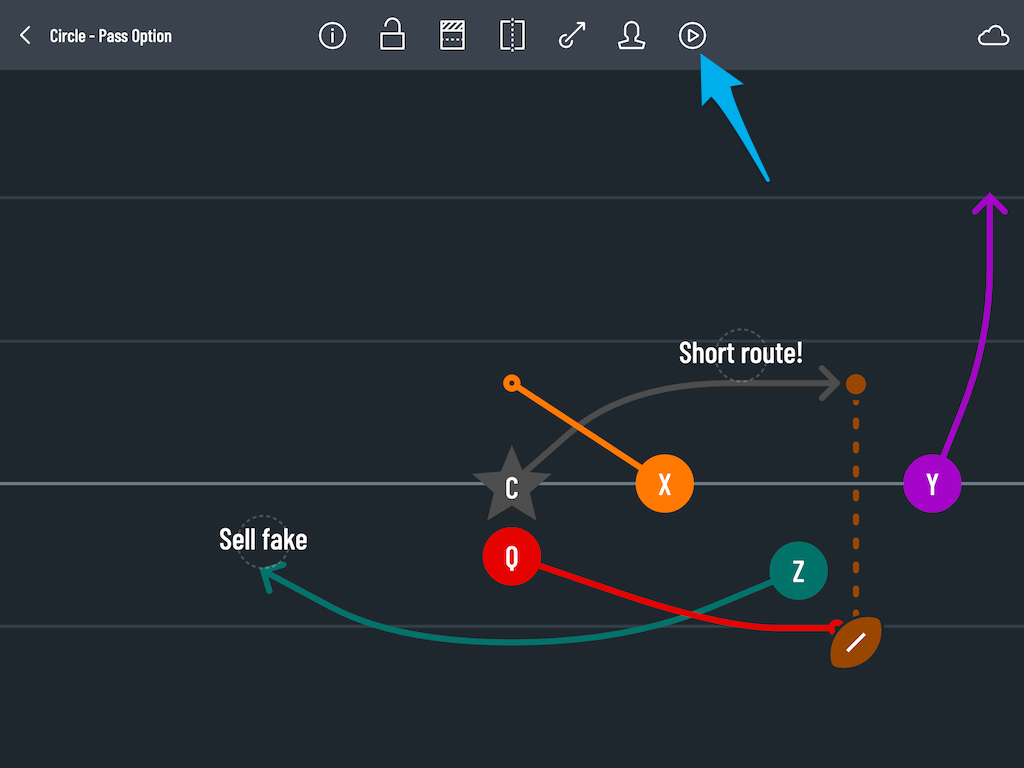Click the flip/mirror play icon
Screen dimensions: 1024x768
(512, 35)
